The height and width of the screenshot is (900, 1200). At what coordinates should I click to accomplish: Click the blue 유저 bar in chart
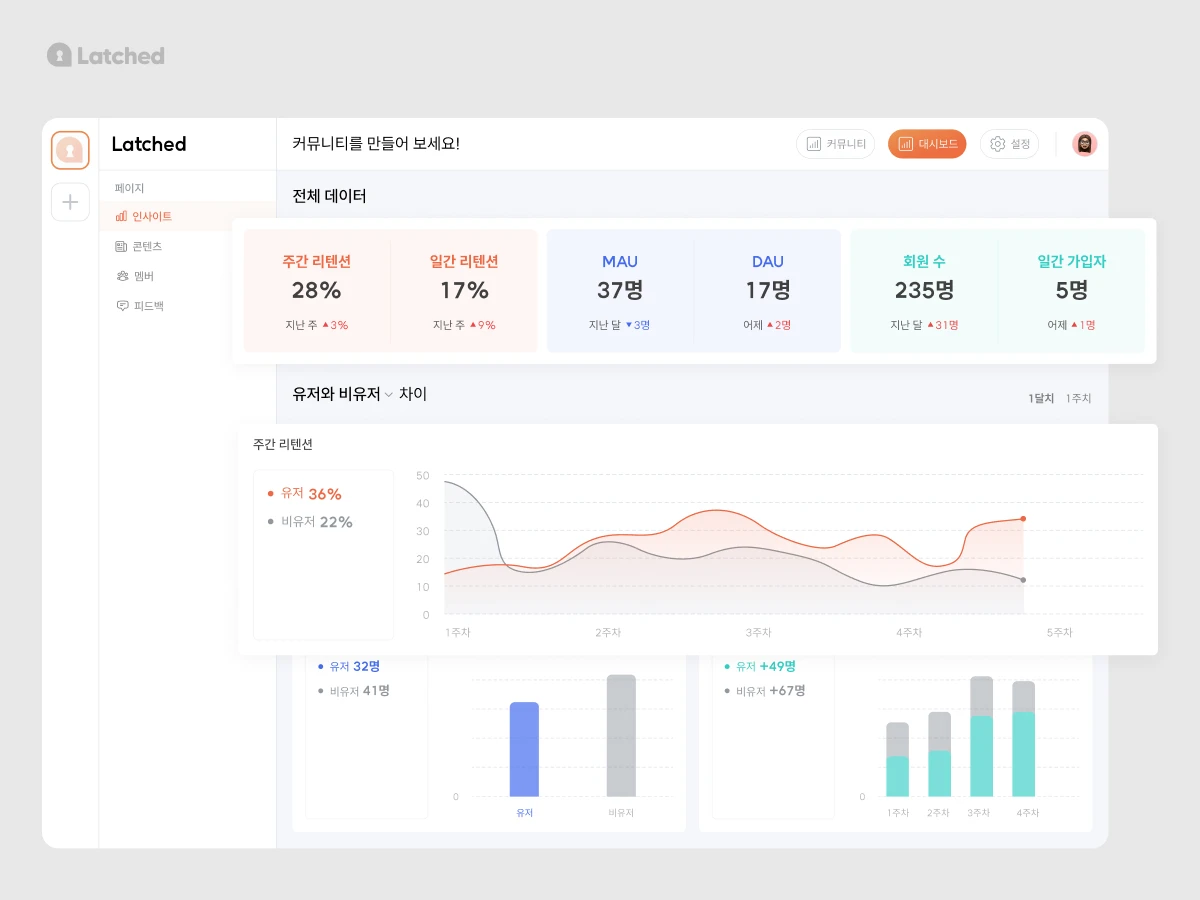(x=524, y=749)
